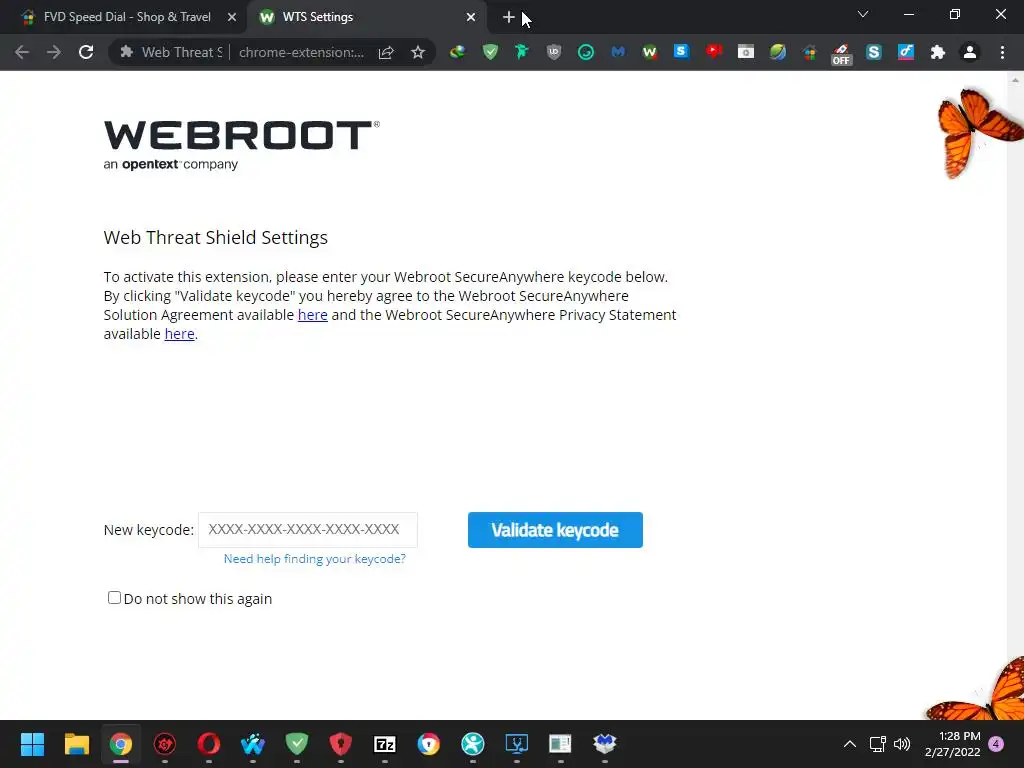Click the volume speaker icon

click(902, 744)
